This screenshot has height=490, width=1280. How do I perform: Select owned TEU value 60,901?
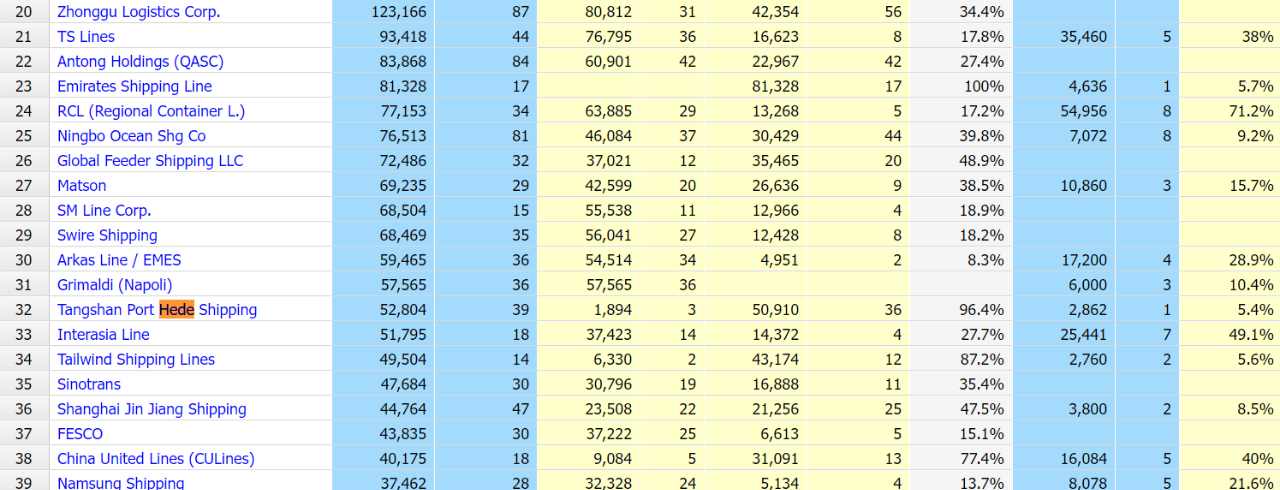click(608, 62)
